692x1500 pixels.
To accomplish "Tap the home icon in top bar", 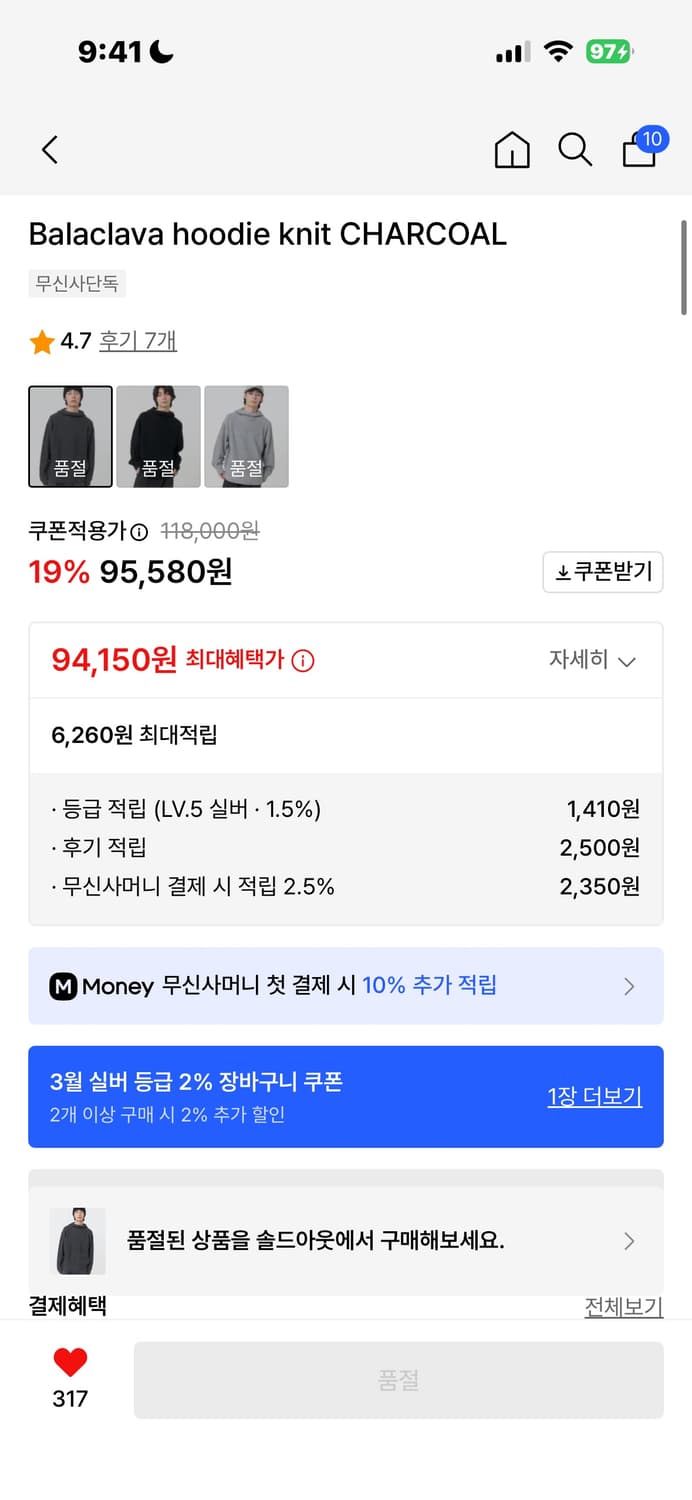I will tap(511, 149).
